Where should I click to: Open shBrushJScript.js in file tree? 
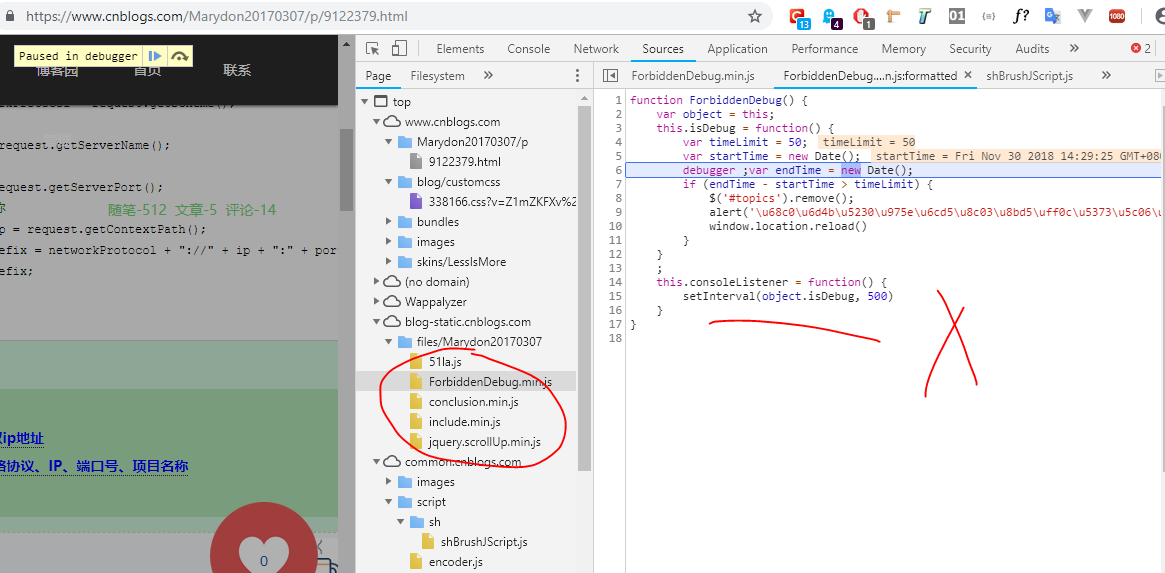coord(484,543)
